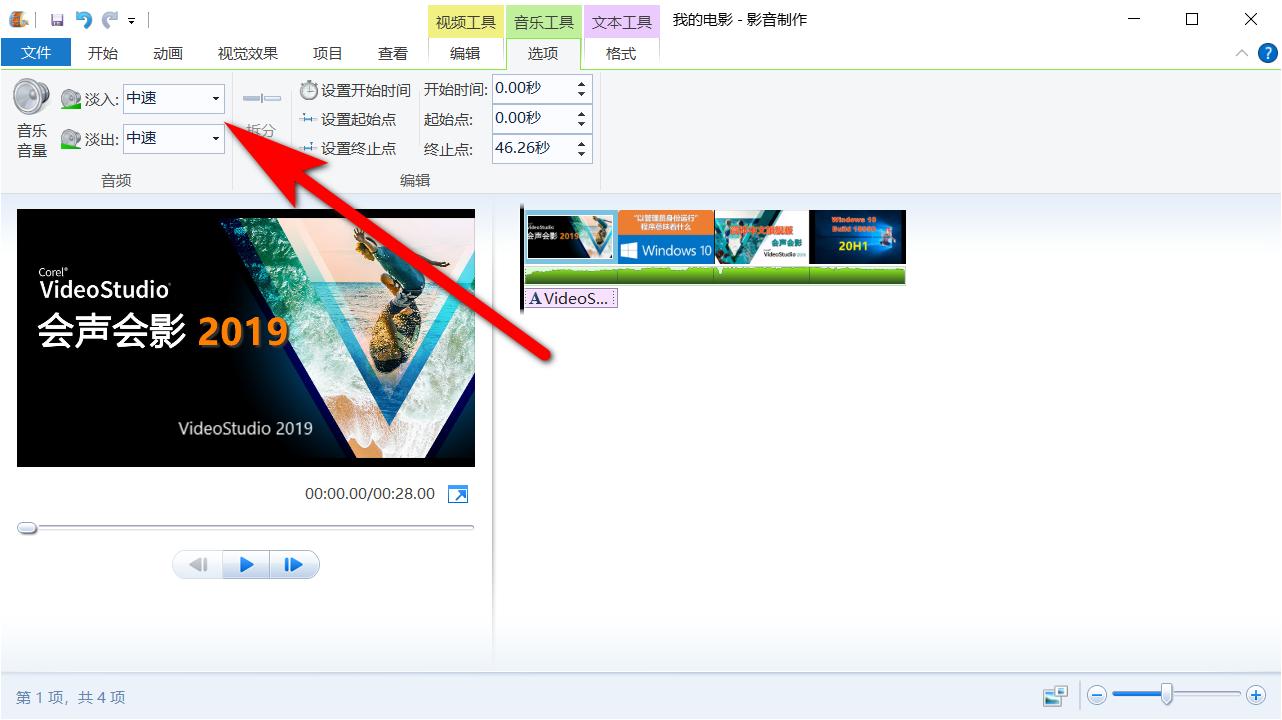Select the VideoS... caption clip in timeline
This screenshot has width=1282, height=720.
click(x=570, y=297)
